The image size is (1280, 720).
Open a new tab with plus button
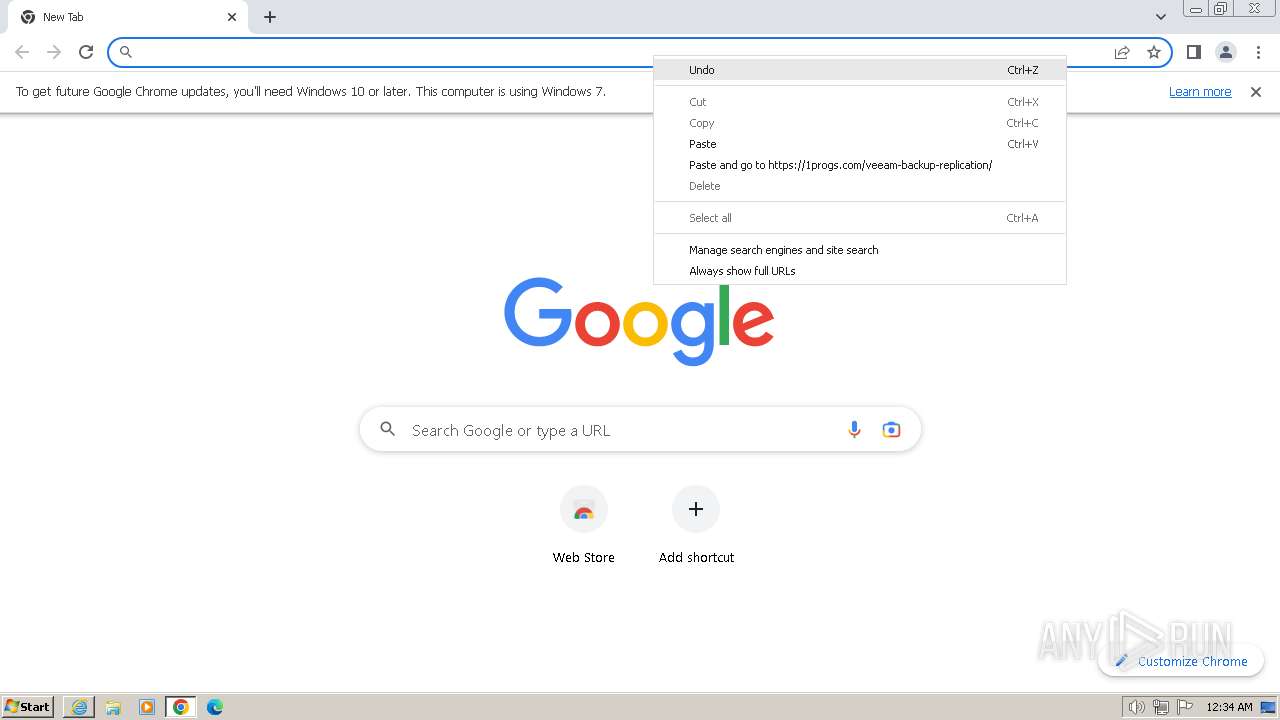tap(270, 17)
